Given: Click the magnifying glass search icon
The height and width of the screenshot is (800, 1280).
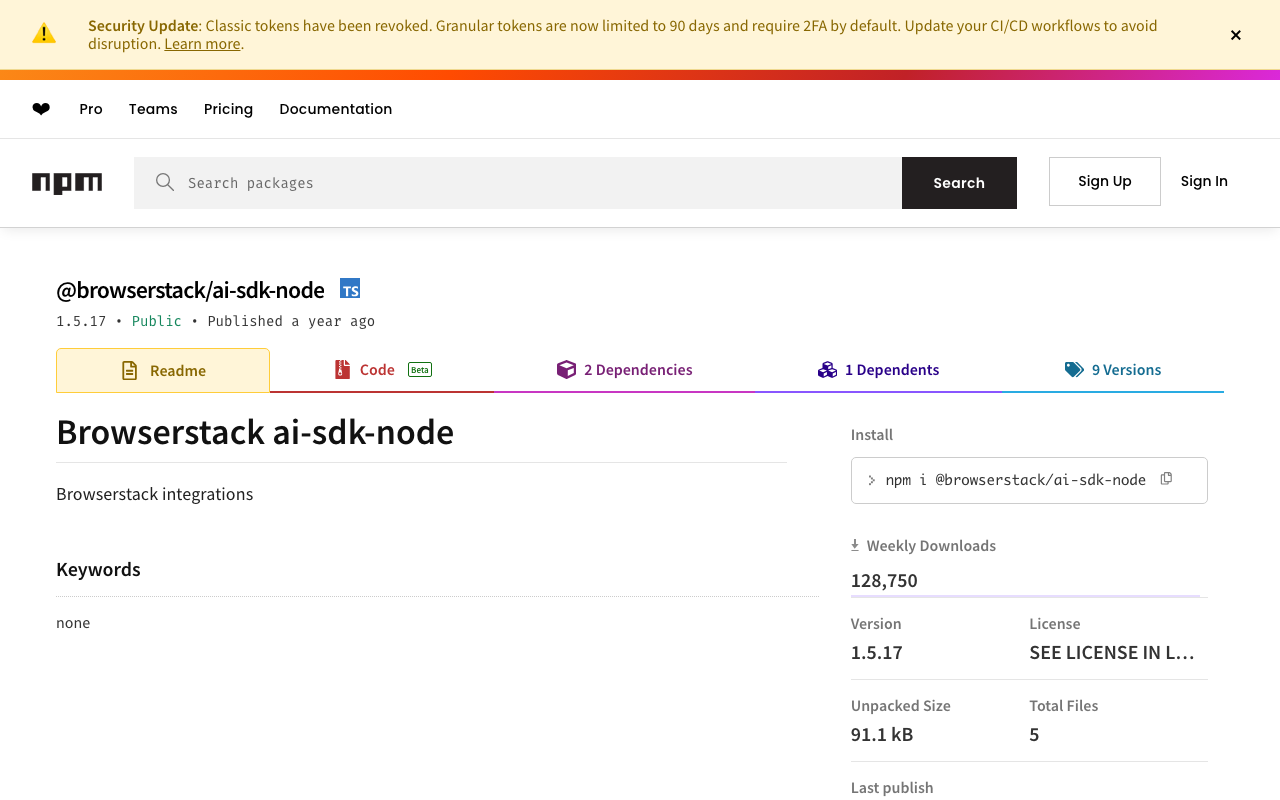Looking at the screenshot, I should [x=165, y=182].
